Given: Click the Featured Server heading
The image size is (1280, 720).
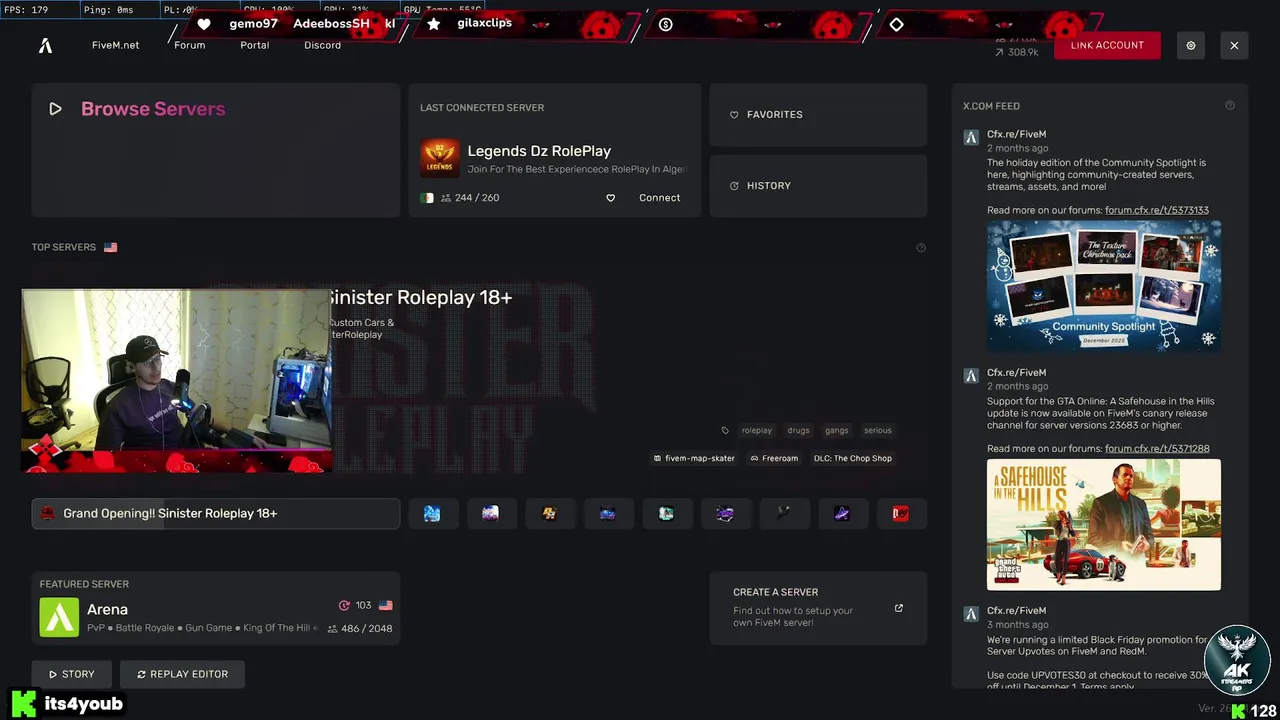Looking at the screenshot, I should [84, 584].
